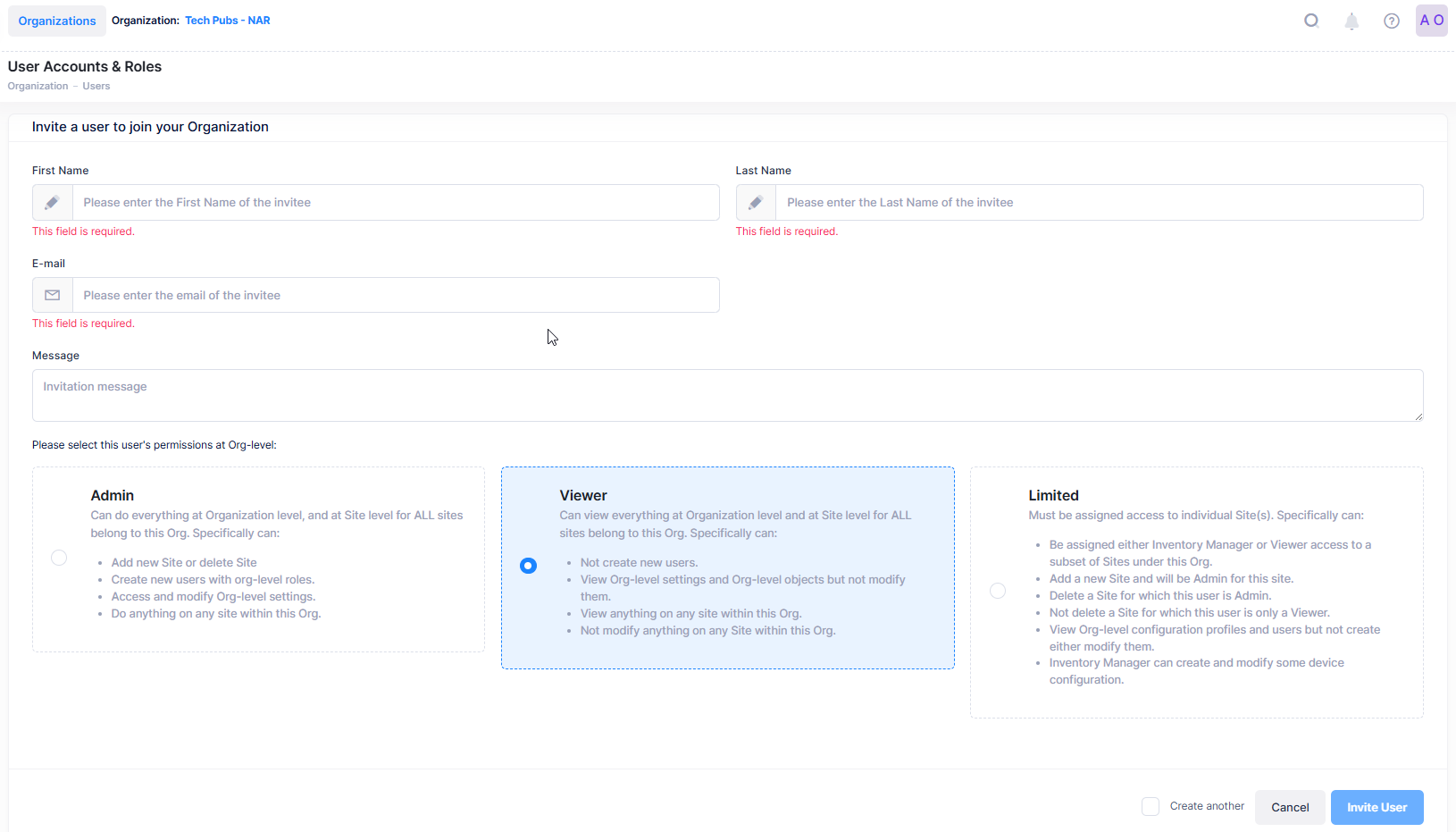Select the Admin permission radio button
The width and height of the screenshot is (1456, 832).
59,558
